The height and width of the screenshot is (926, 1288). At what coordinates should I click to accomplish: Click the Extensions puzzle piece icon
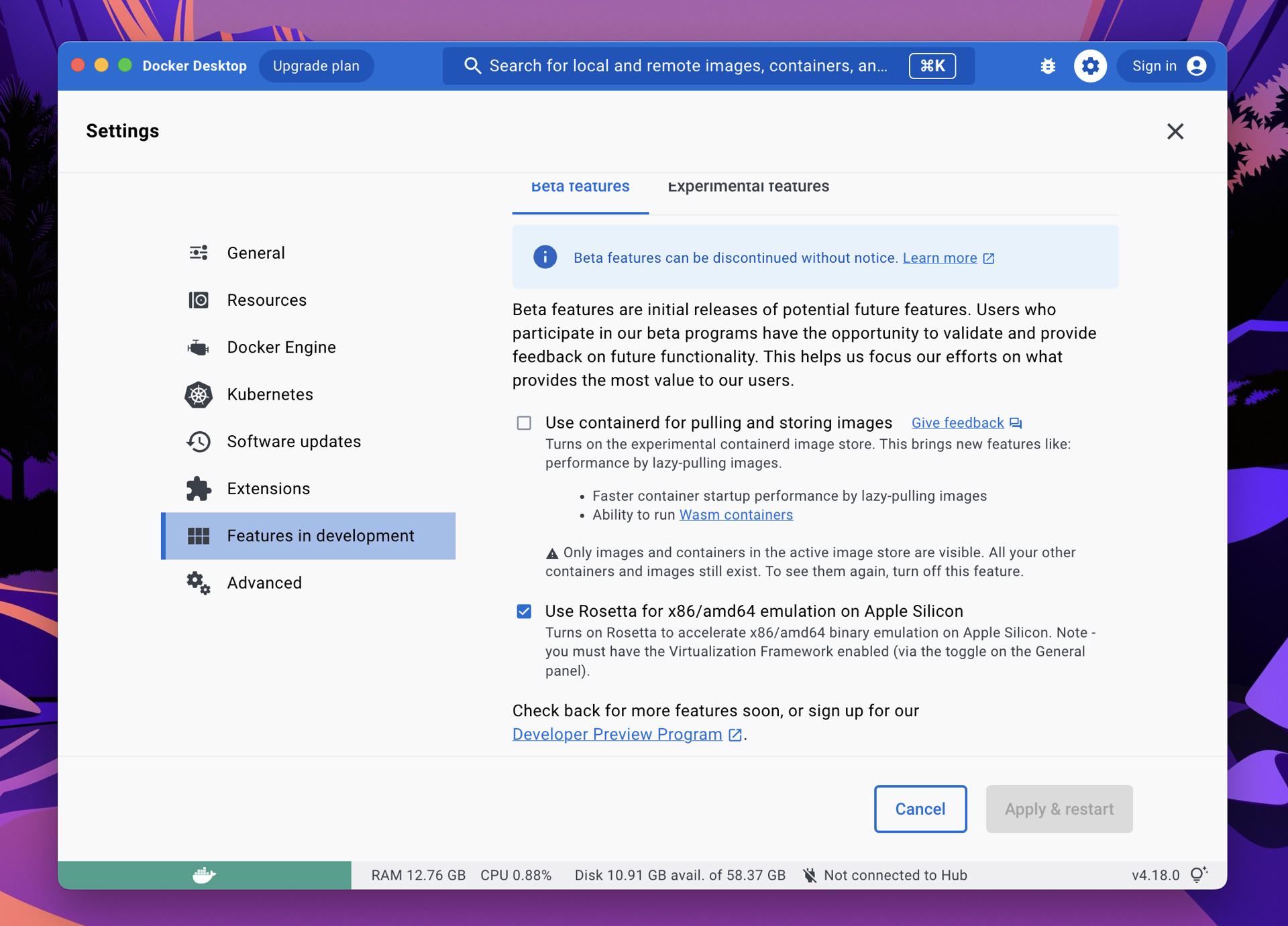click(x=199, y=489)
